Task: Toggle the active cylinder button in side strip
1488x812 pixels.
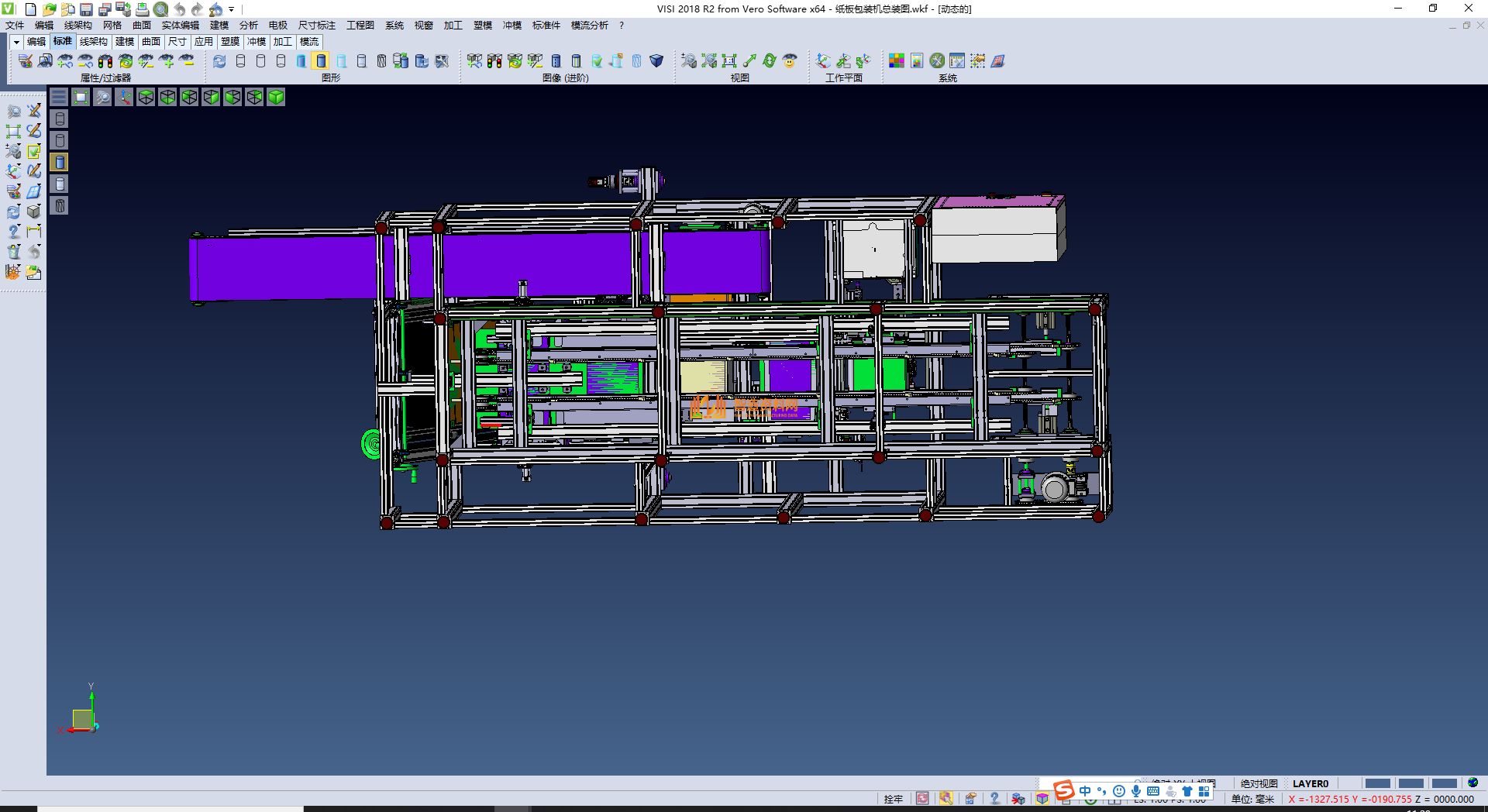Action: 60,162
